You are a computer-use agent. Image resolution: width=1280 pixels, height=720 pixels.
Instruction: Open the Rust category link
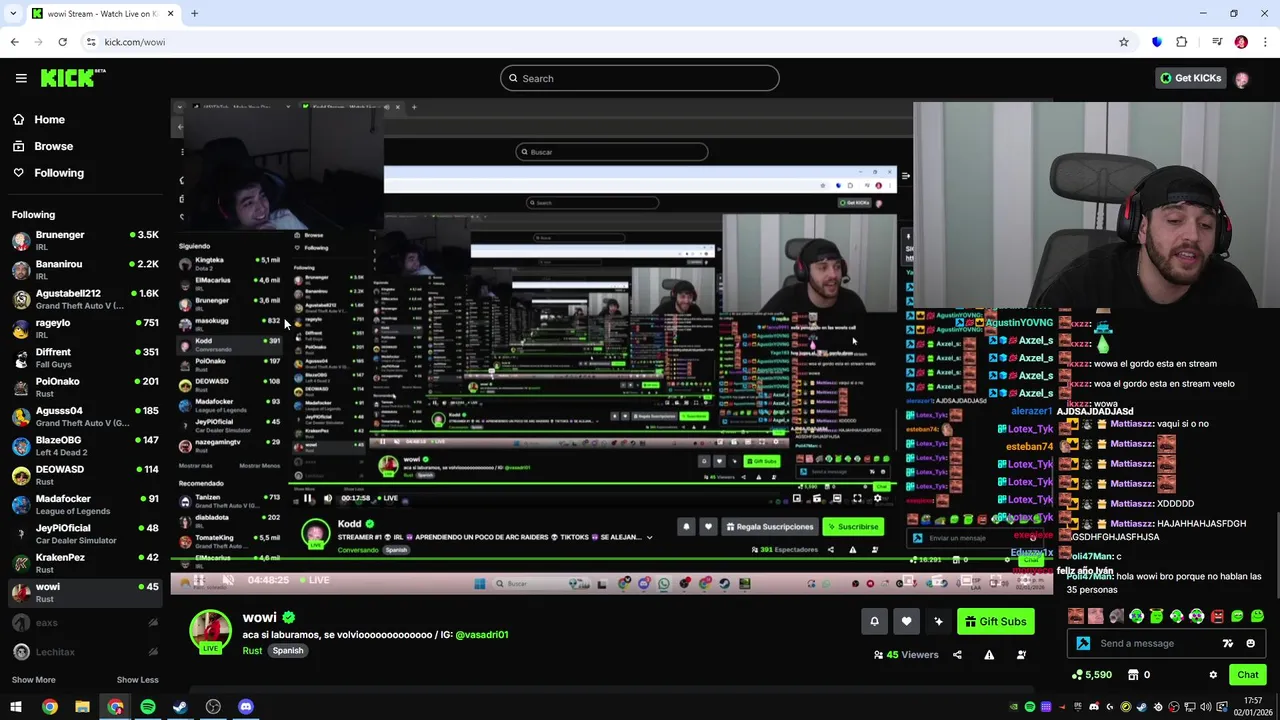click(x=252, y=651)
